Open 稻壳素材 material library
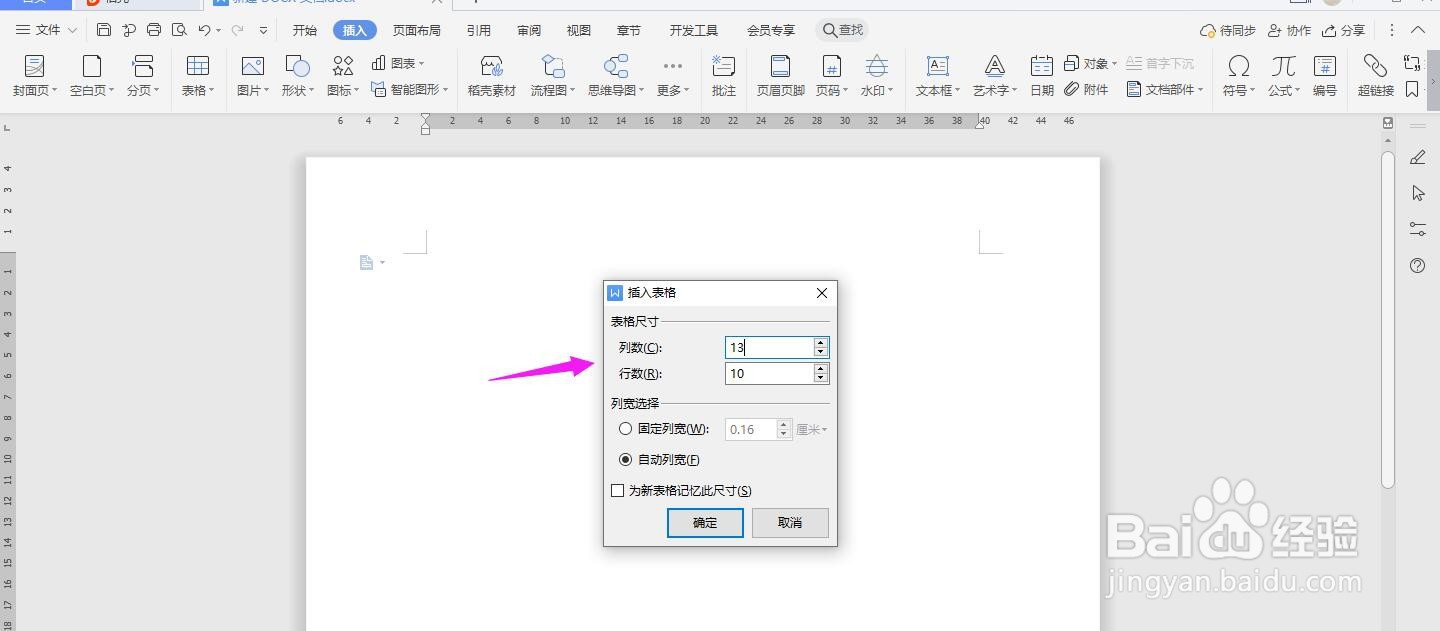This screenshot has width=1440, height=631. click(x=492, y=76)
